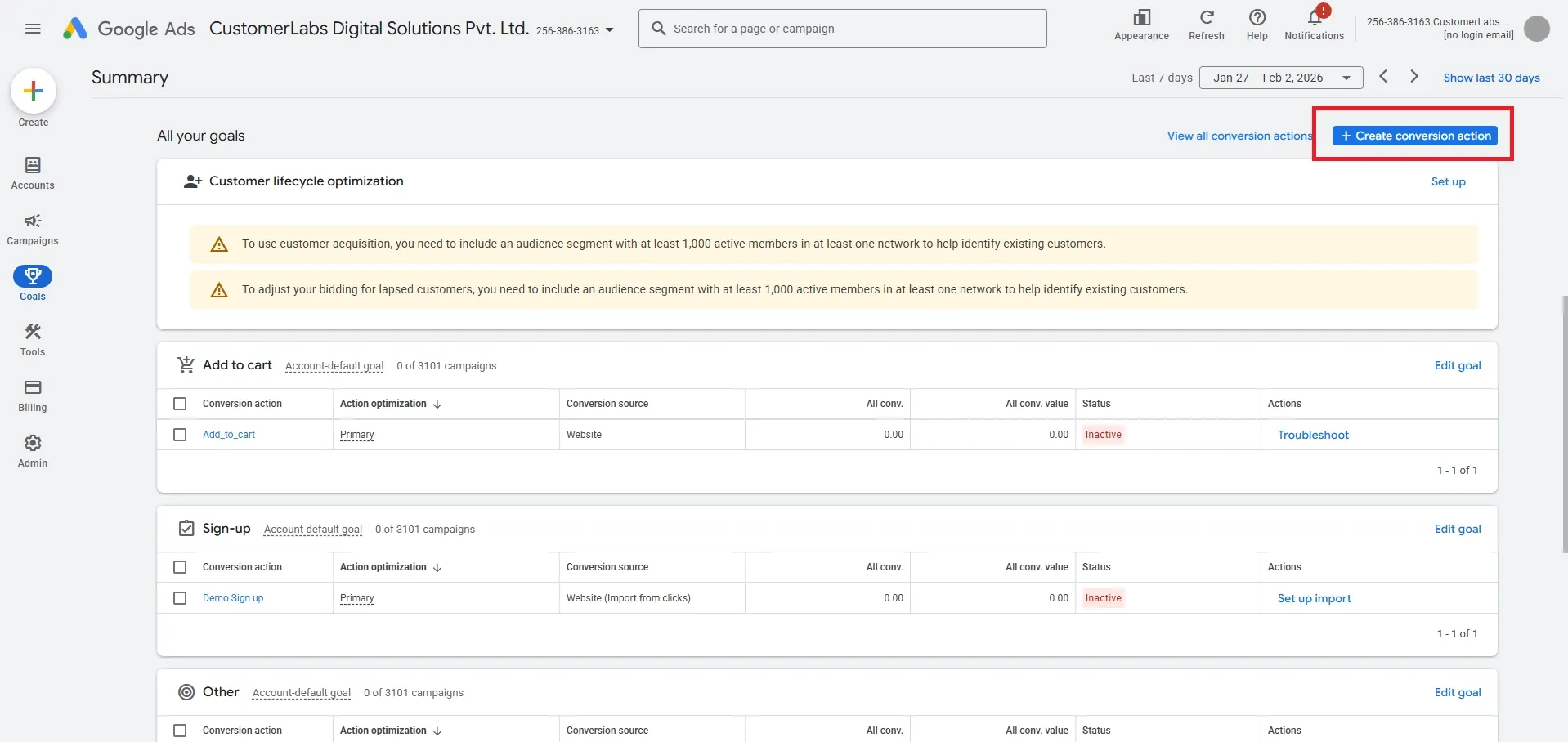Click the search magnifier icon

[659, 29]
